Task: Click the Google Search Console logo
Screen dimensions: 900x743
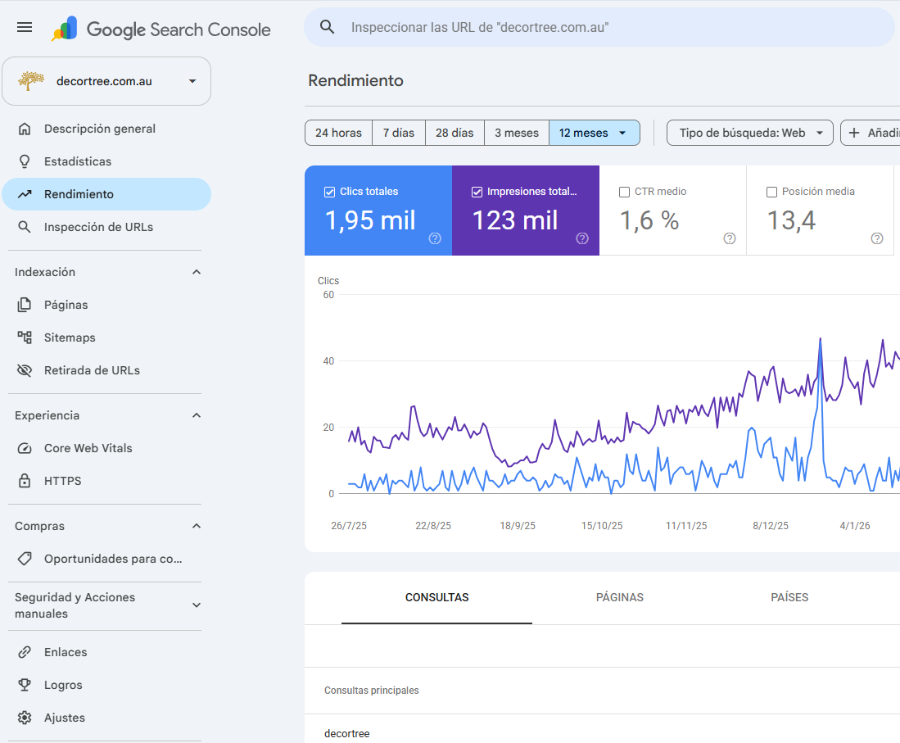Action: point(161,29)
